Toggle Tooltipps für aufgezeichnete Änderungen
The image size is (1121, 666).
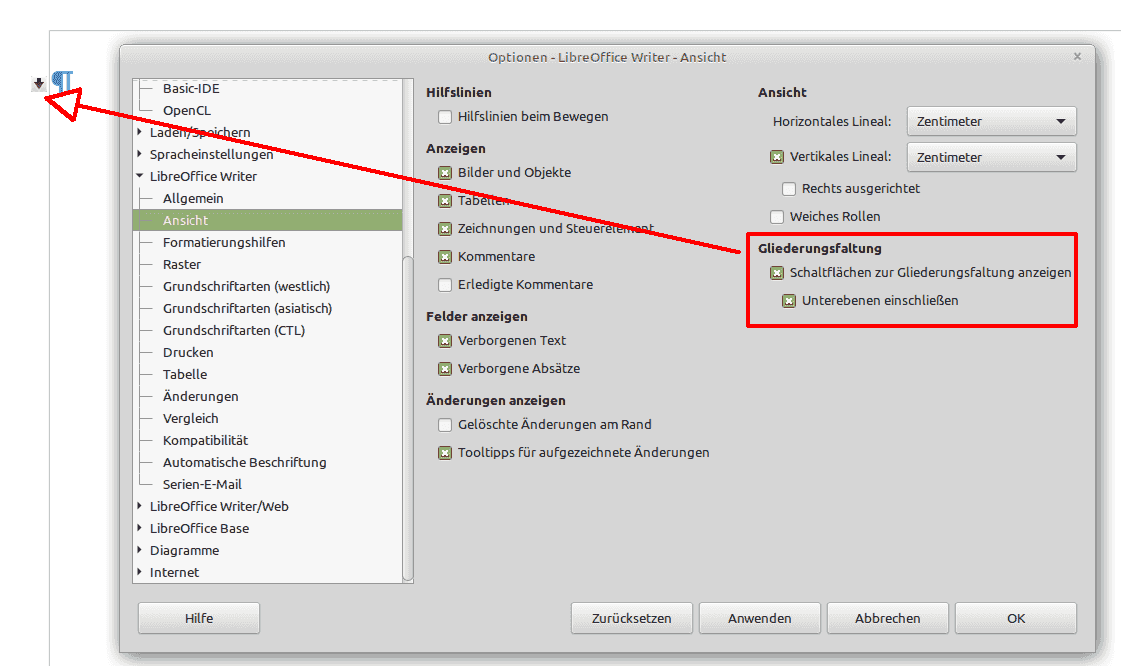tap(445, 452)
